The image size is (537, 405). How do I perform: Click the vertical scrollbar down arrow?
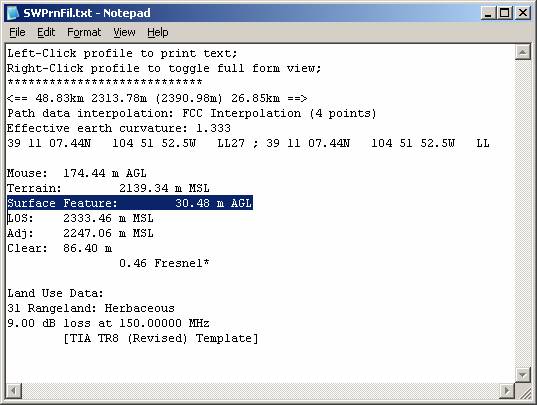pos(522,375)
